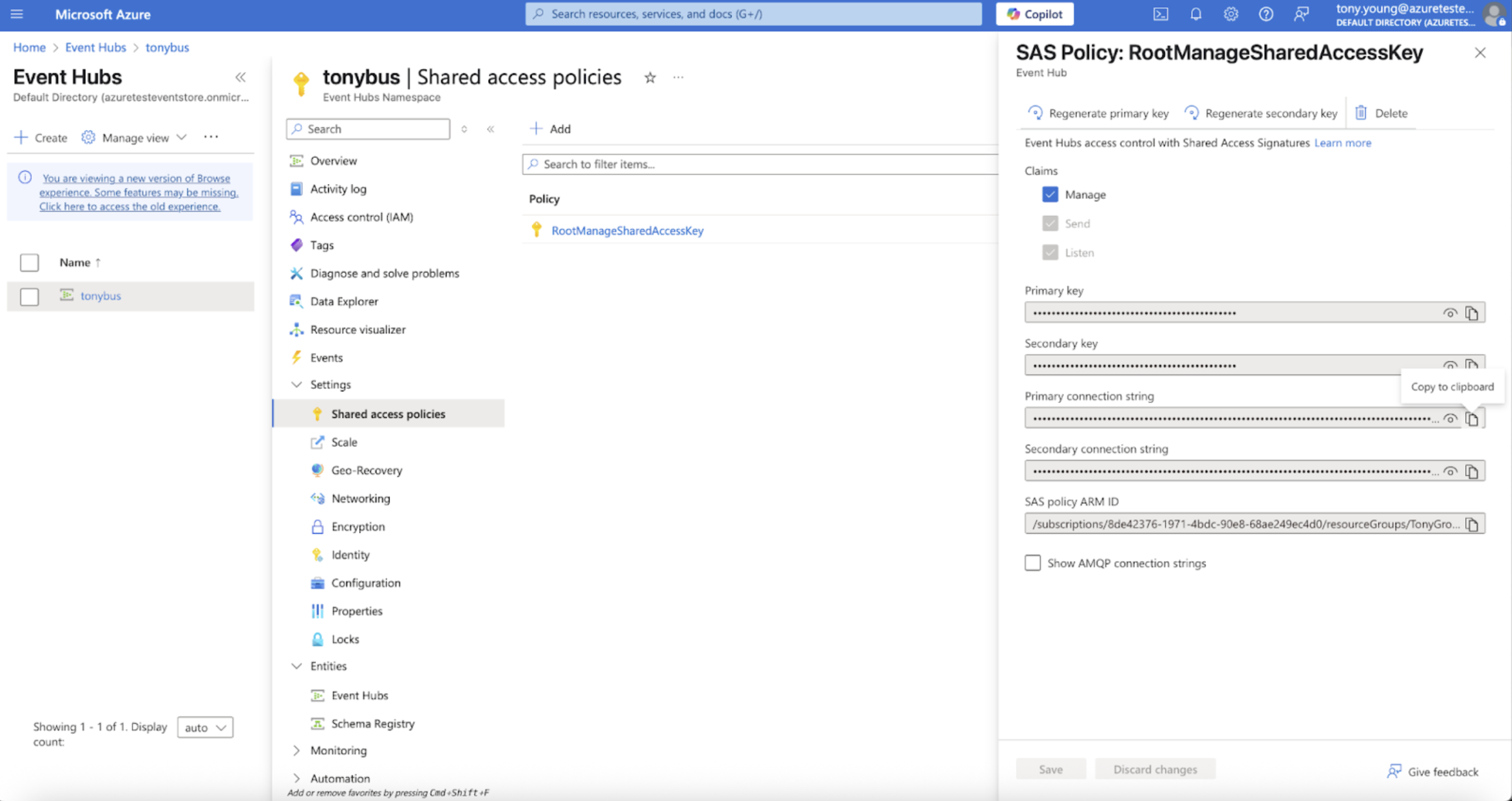Open the portal hamburger menu
Viewport: 1512px width, 801px height.
point(17,14)
